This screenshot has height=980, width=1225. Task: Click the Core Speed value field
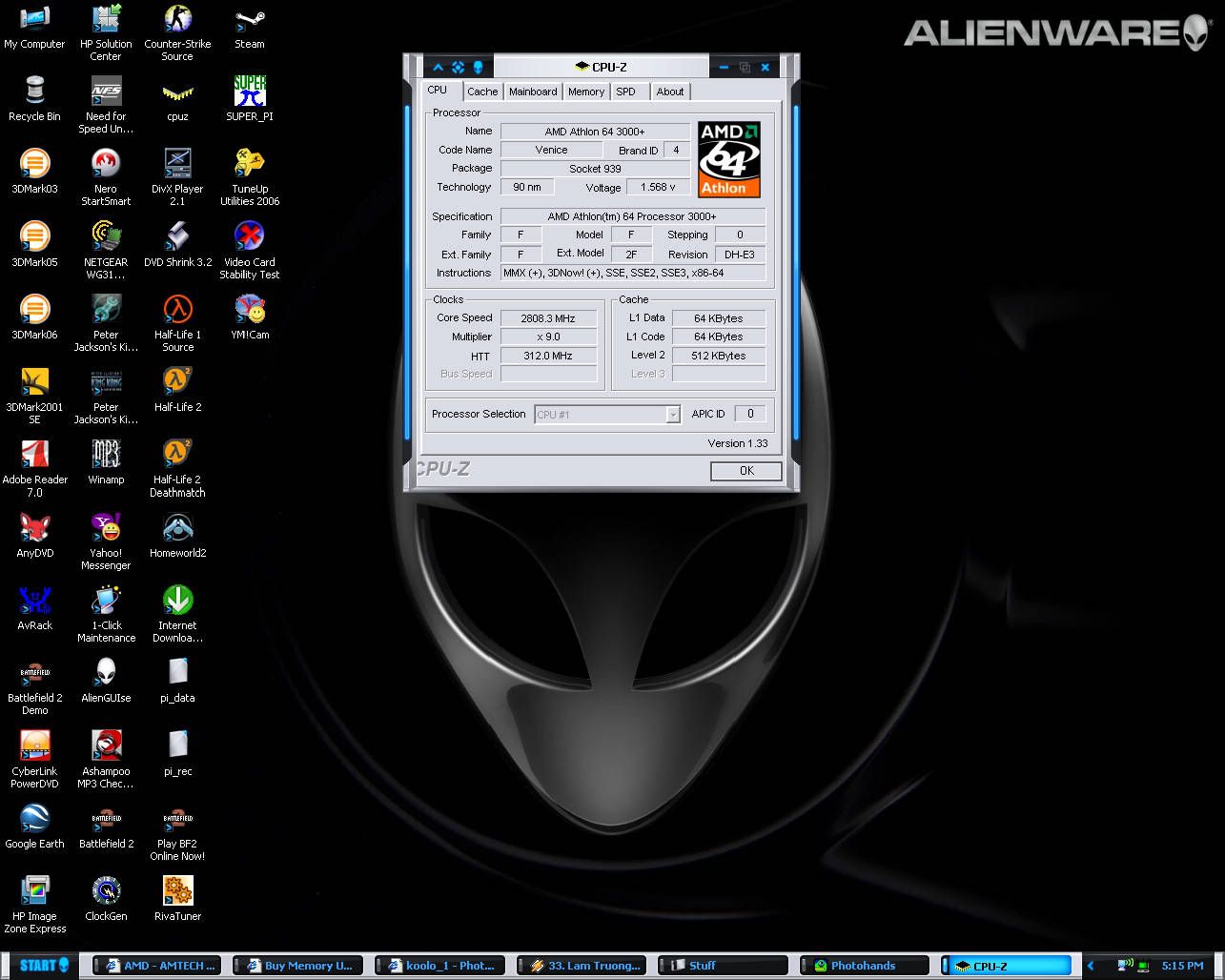click(548, 318)
